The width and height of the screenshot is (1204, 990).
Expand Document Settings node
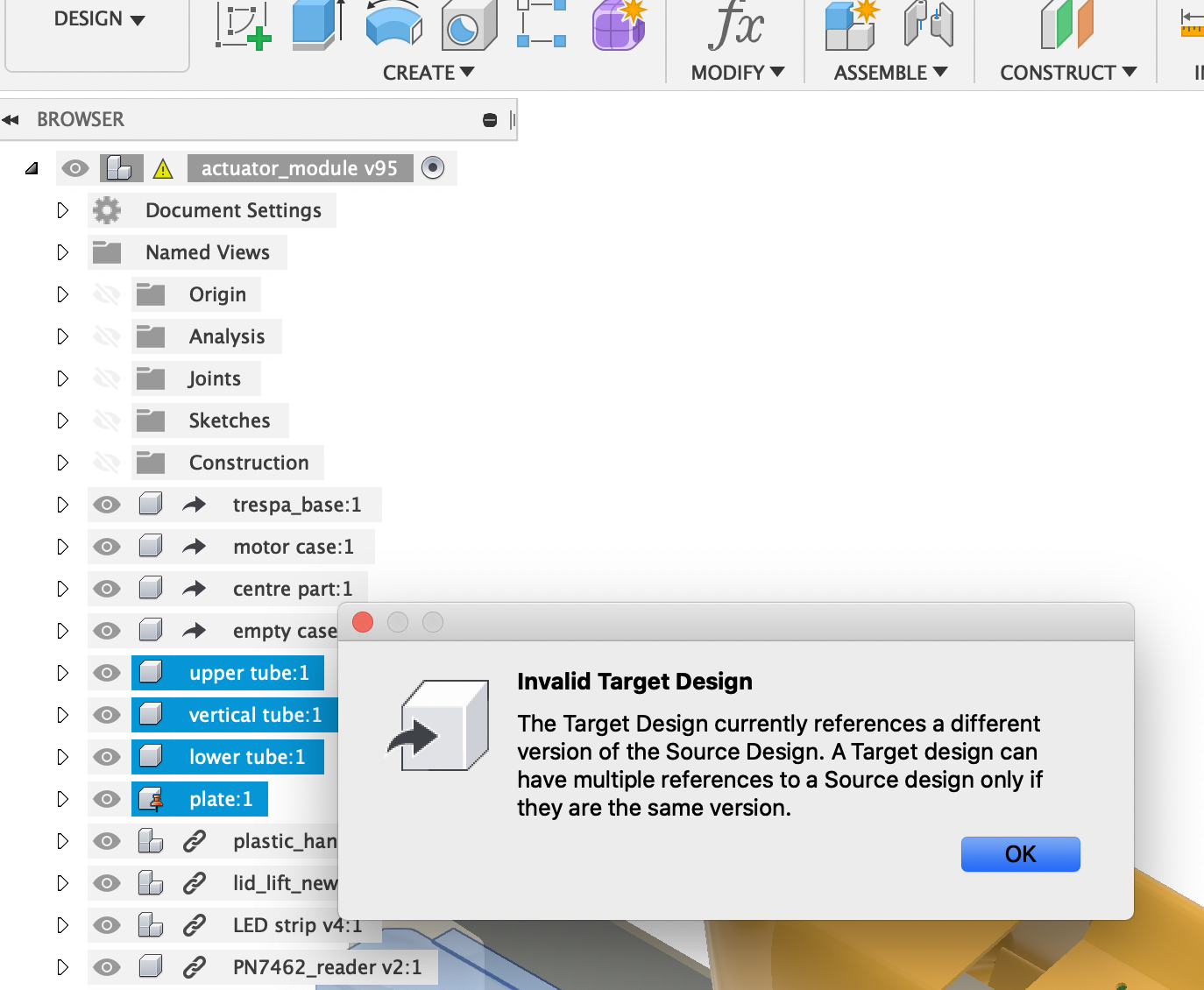[62, 210]
